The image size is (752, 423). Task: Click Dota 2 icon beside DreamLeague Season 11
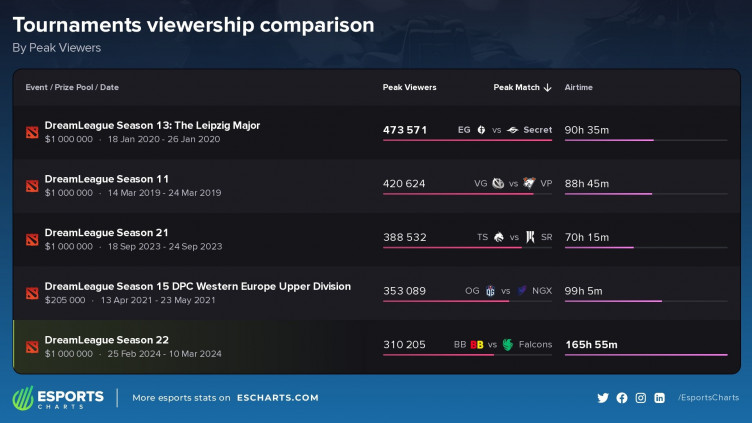pyautogui.click(x=32, y=186)
